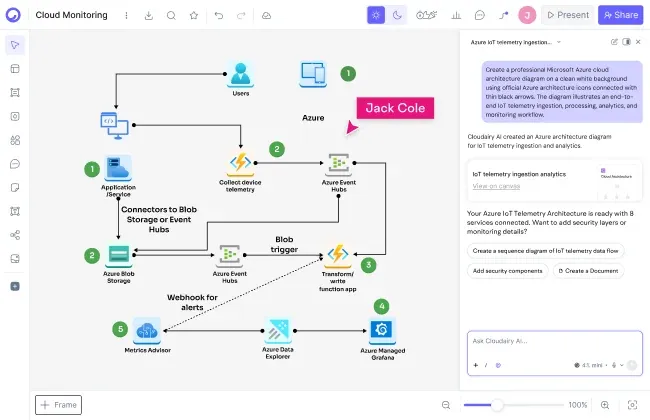
Task: Click the plus attach icon in chat input
Action: [476, 365]
